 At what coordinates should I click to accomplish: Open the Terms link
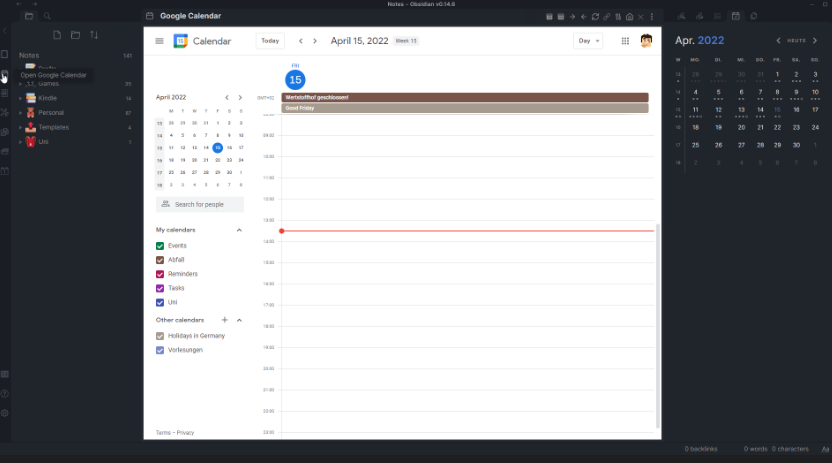tap(163, 433)
